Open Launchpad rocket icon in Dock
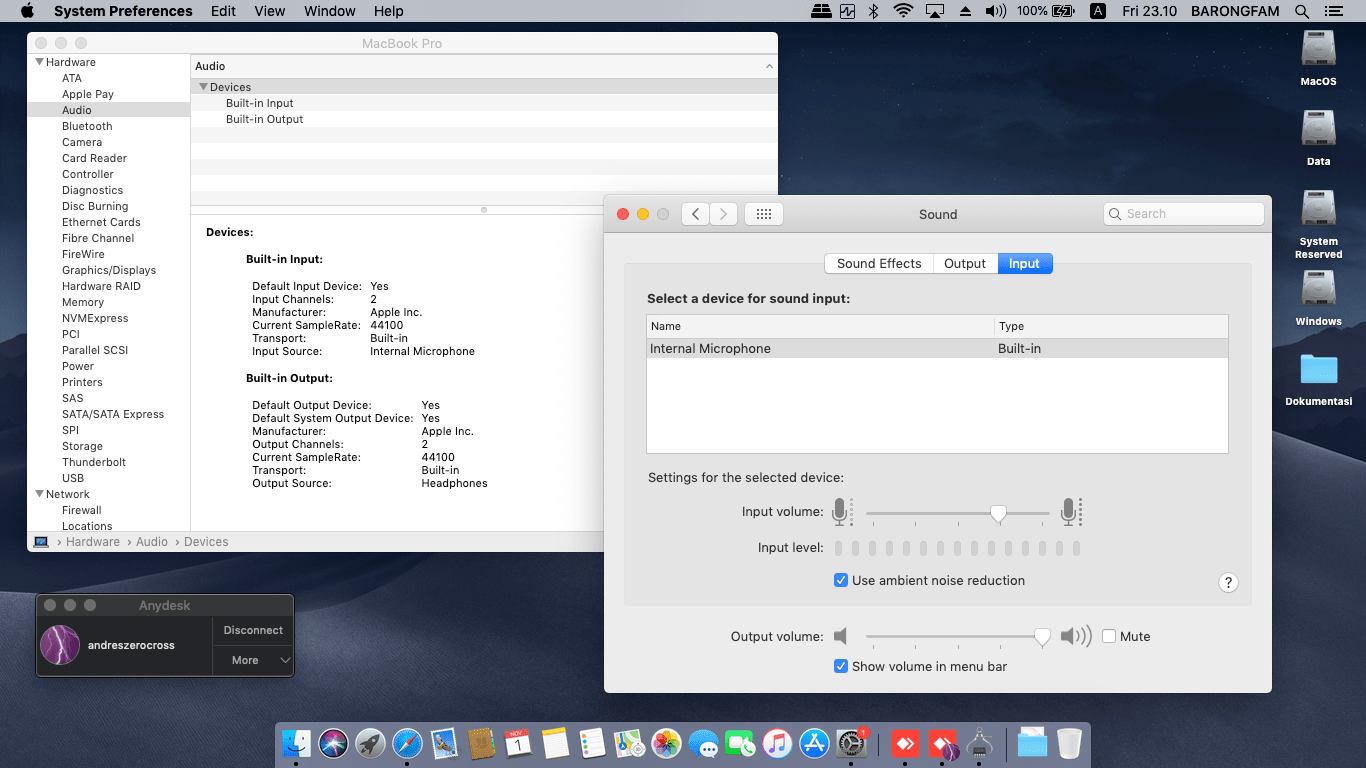1366x768 pixels. [x=370, y=744]
